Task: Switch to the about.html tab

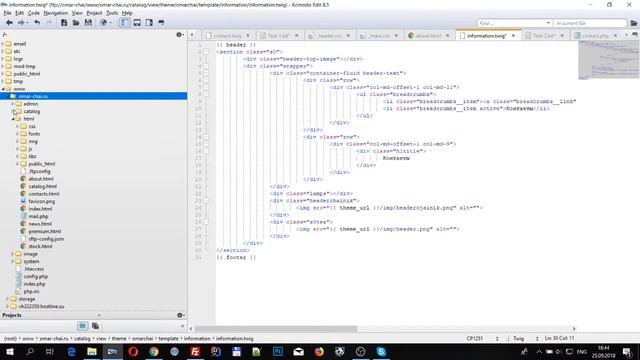Action: click(x=428, y=36)
